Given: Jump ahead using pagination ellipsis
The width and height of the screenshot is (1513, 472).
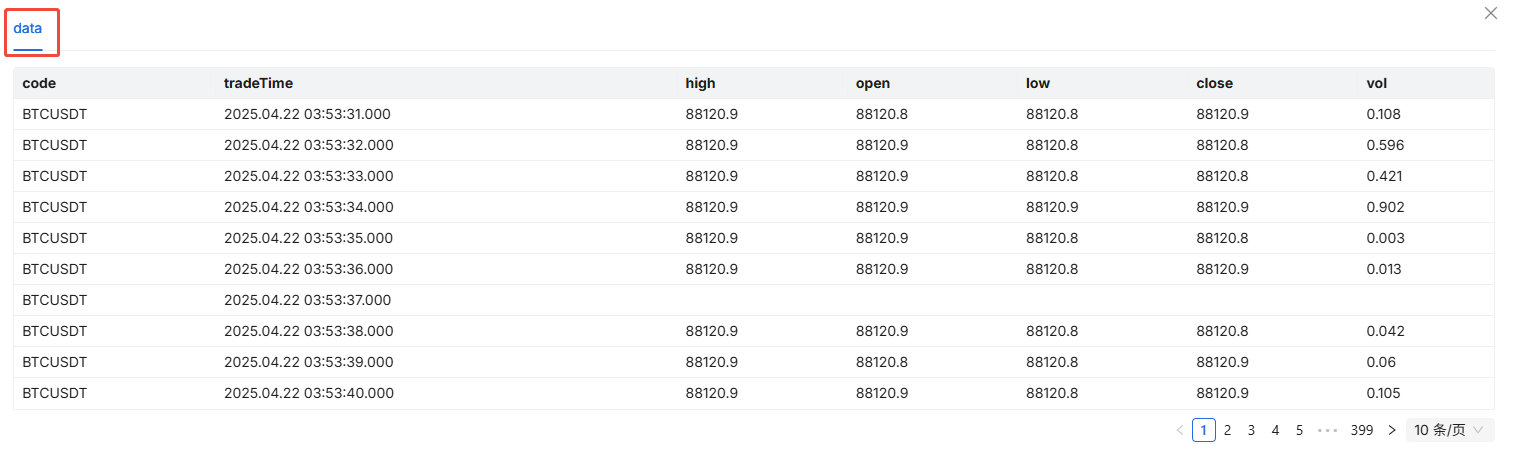Looking at the screenshot, I should [1327, 430].
